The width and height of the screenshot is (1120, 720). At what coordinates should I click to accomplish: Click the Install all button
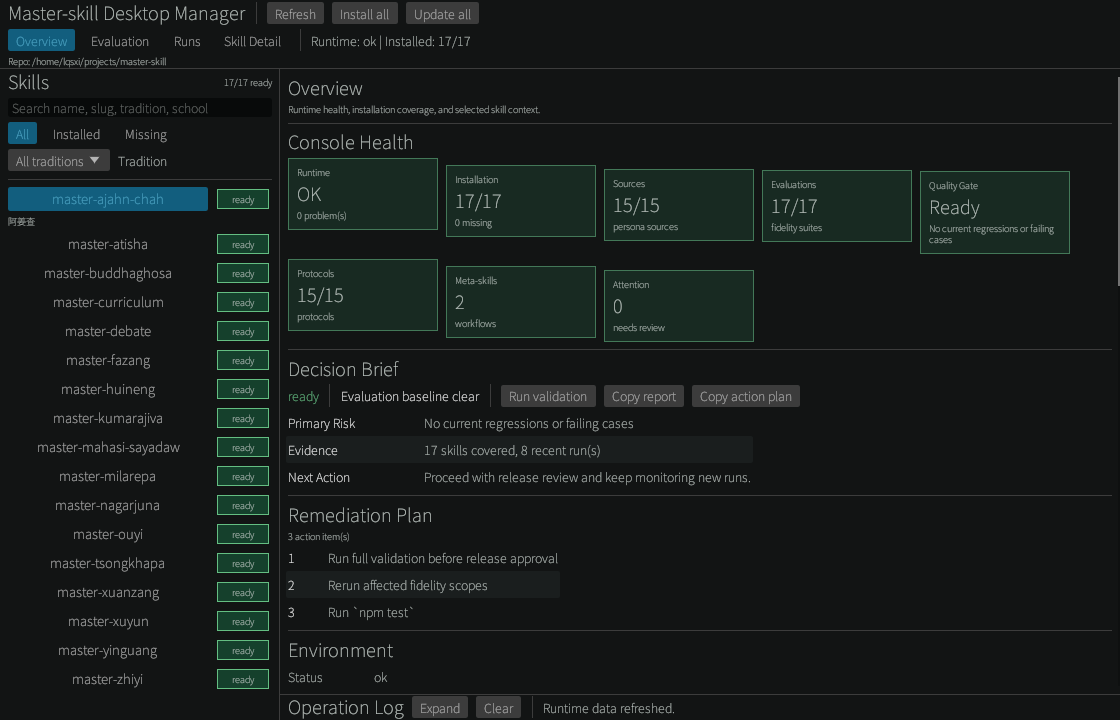364,14
